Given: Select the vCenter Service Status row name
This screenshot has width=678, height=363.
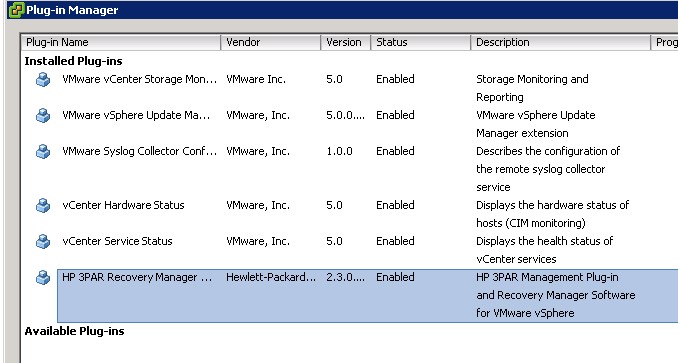Looking at the screenshot, I should point(117,241).
